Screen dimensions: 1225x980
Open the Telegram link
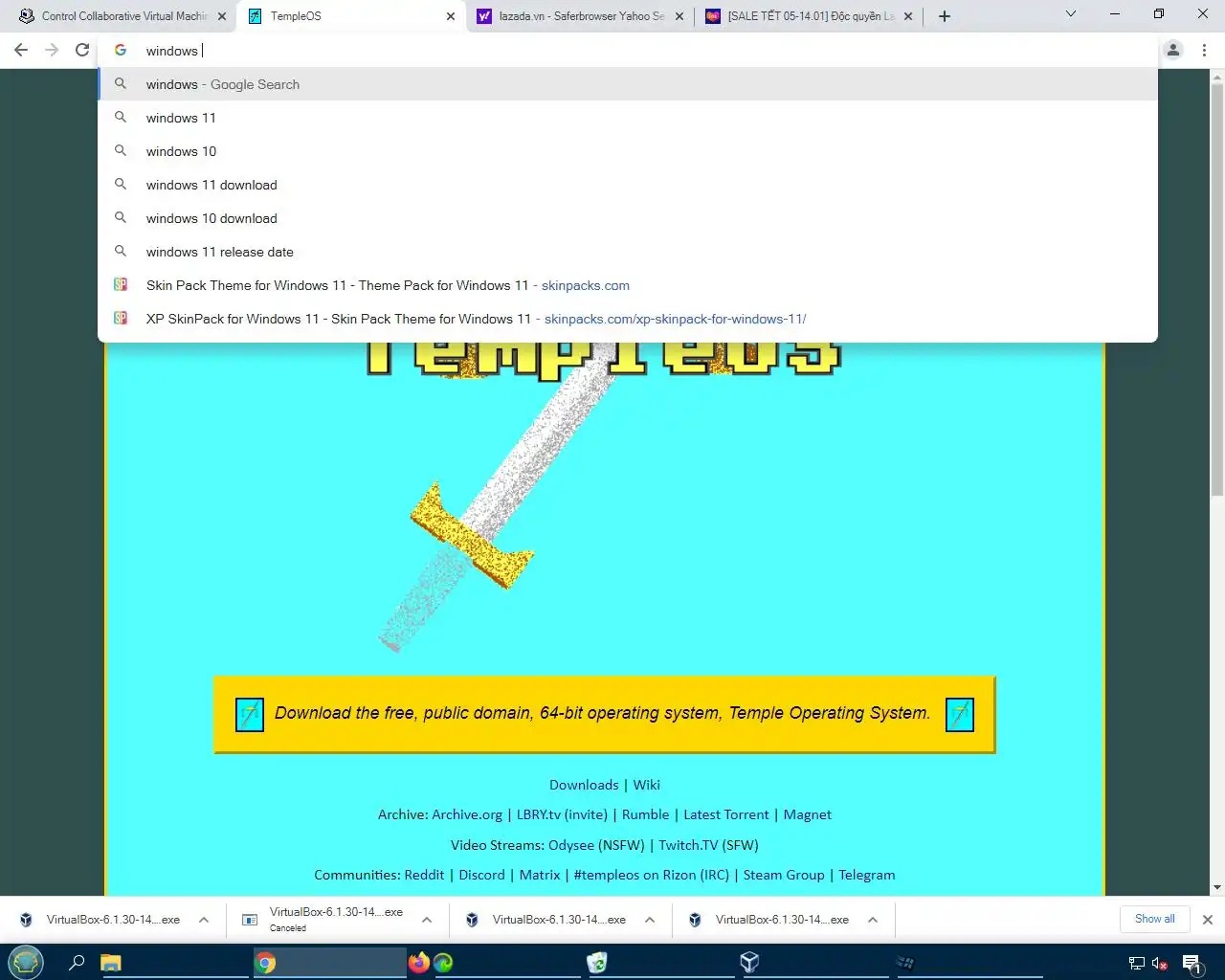click(867, 875)
